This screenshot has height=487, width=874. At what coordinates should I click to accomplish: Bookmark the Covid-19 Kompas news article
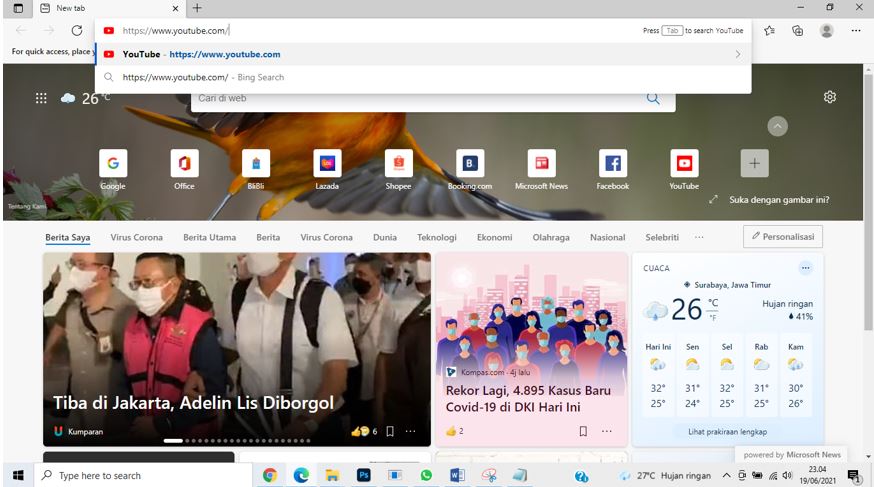[x=582, y=431]
